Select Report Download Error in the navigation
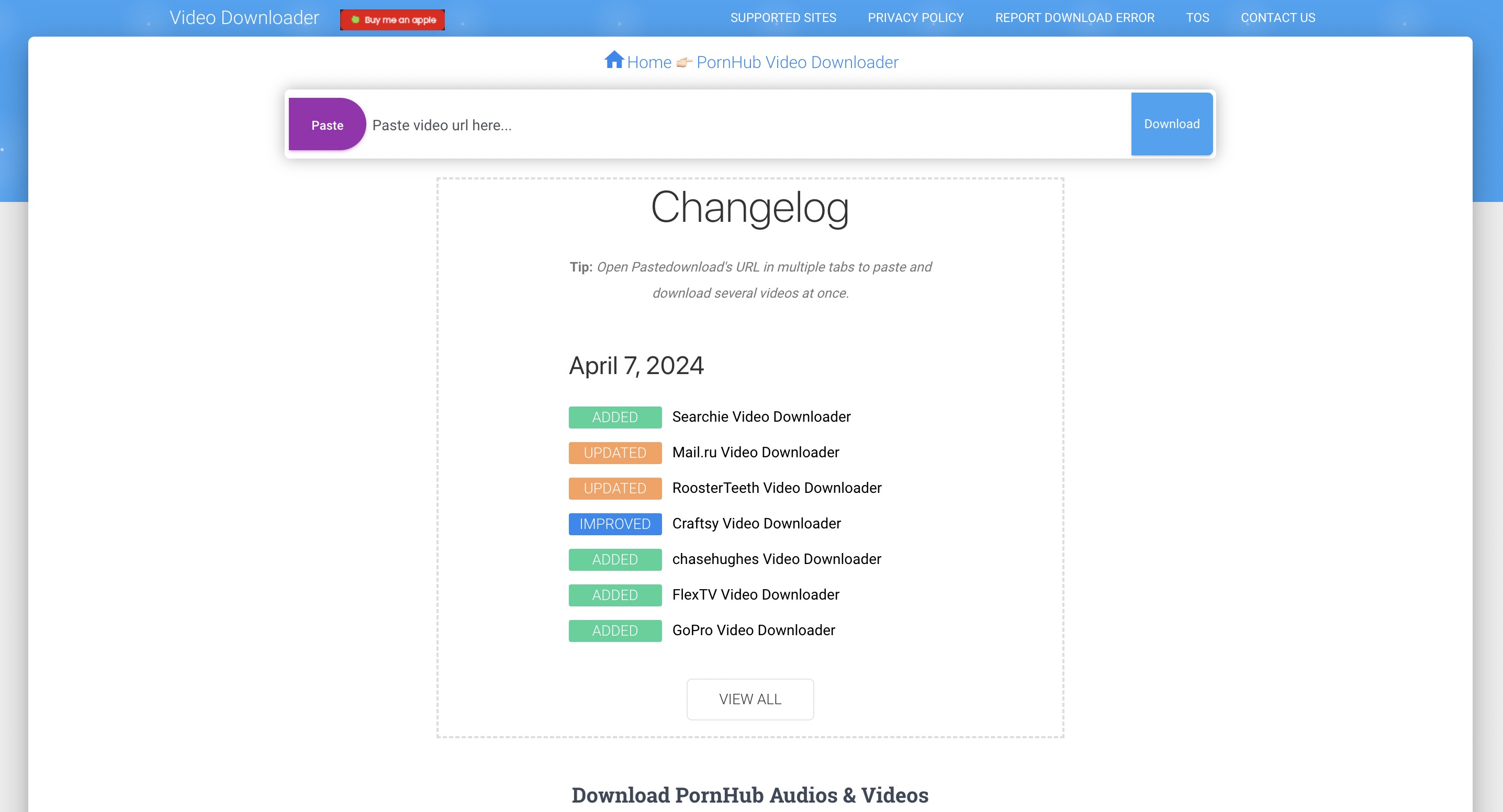 (1075, 17)
